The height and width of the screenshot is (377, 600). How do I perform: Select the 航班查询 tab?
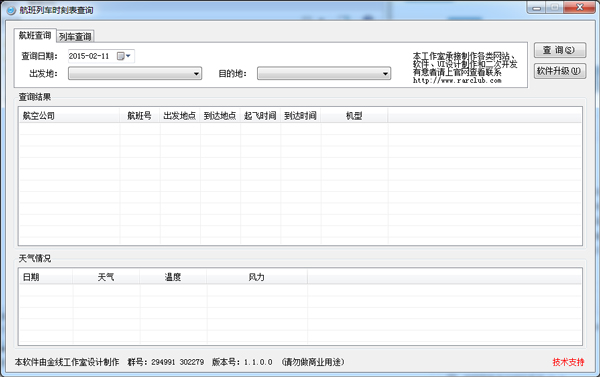pyautogui.click(x=35, y=35)
